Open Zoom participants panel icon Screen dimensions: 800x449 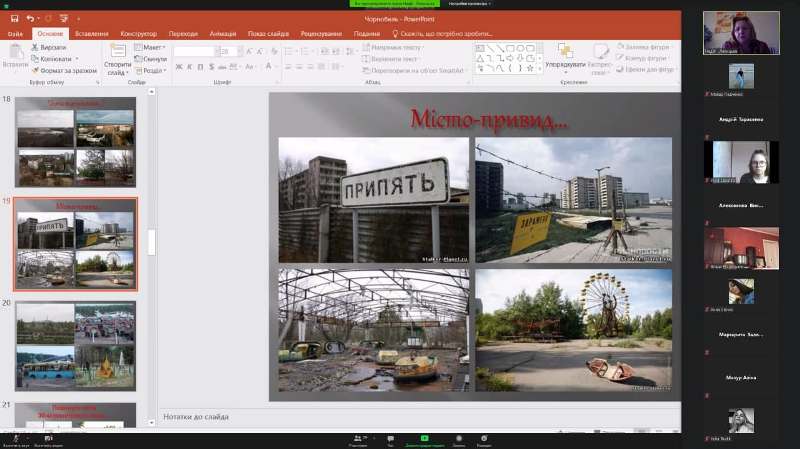click(x=357, y=439)
